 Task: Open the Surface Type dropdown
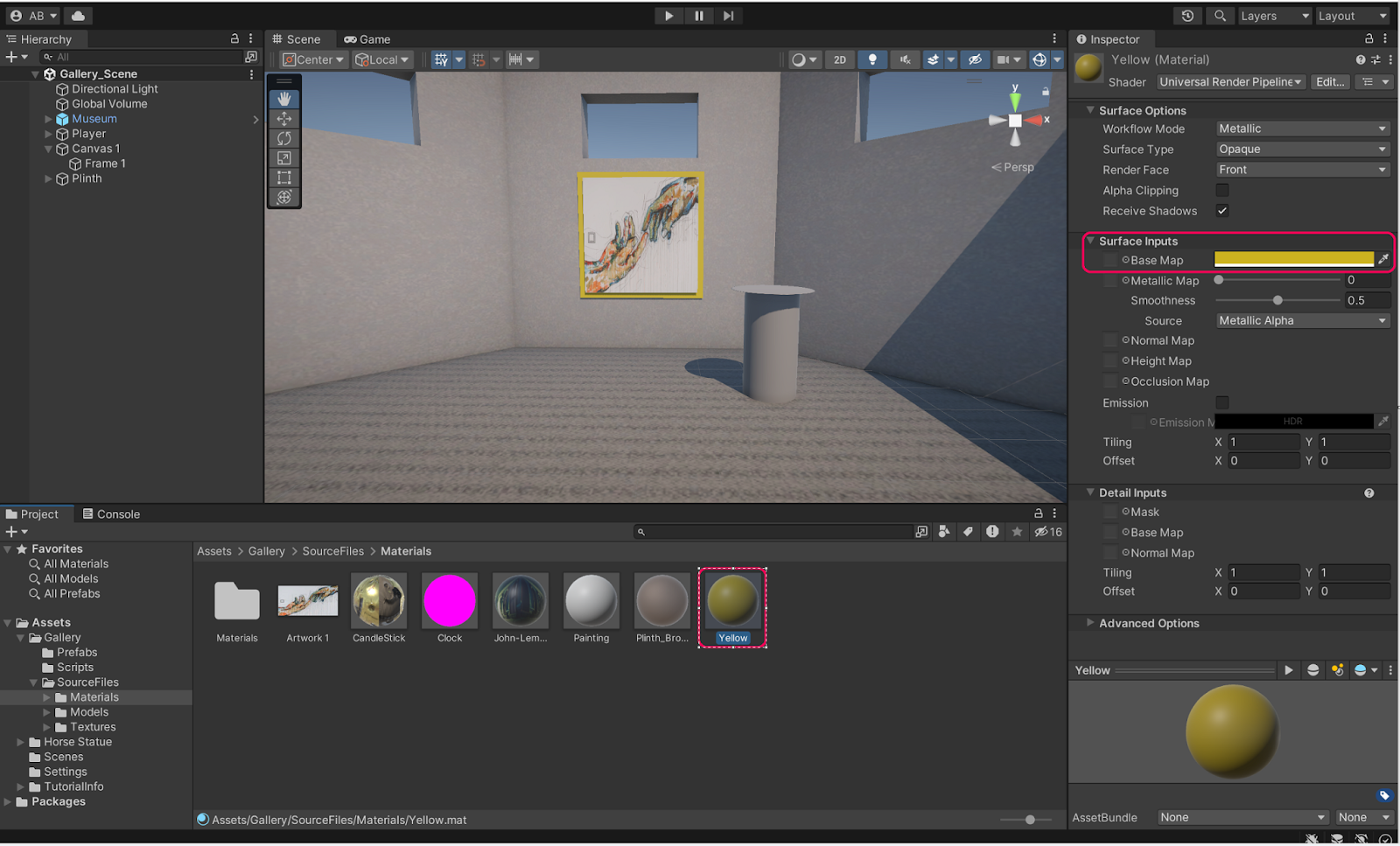pyautogui.click(x=1301, y=150)
